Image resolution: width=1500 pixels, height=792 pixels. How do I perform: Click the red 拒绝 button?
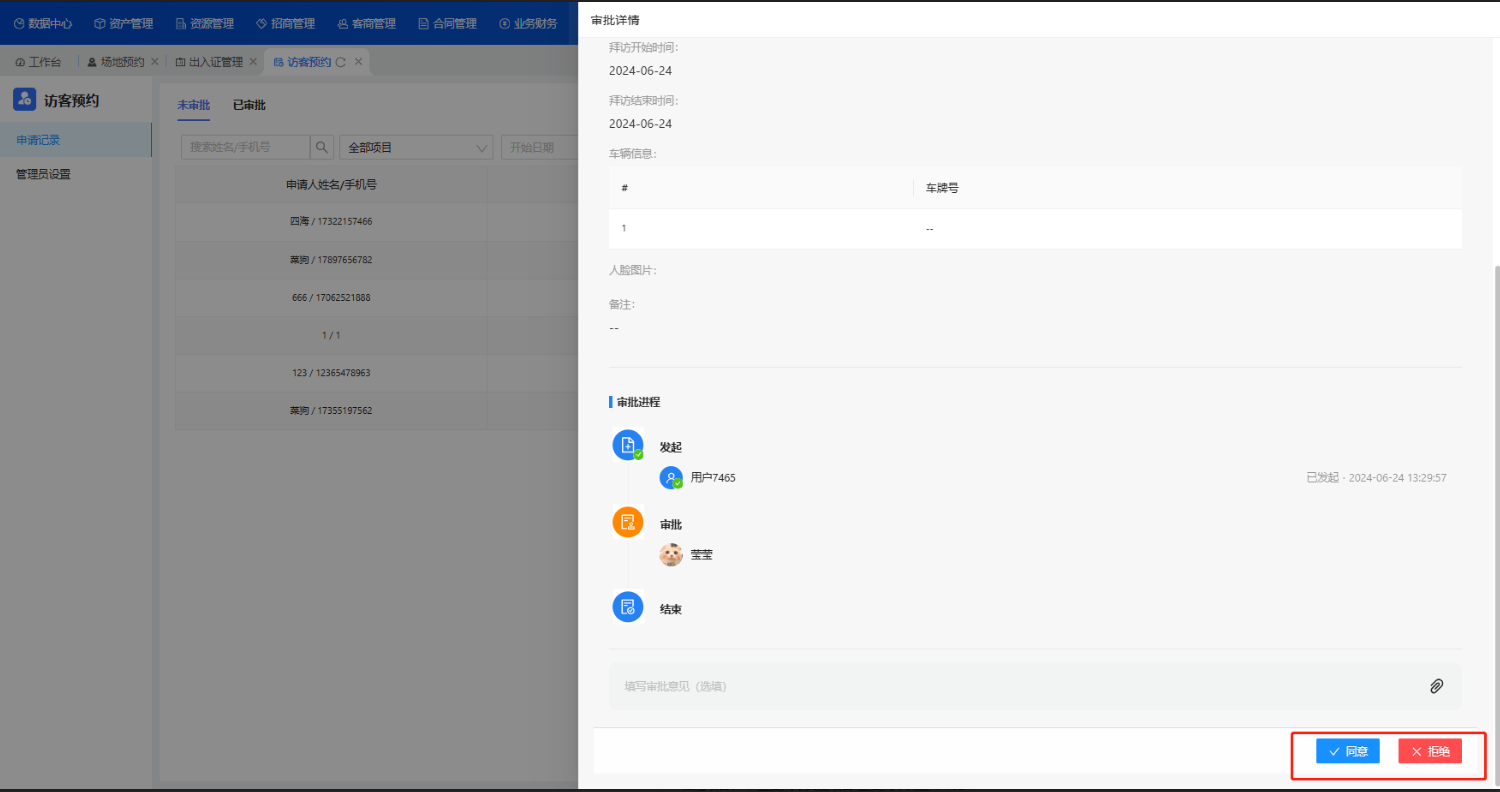click(1430, 751)
